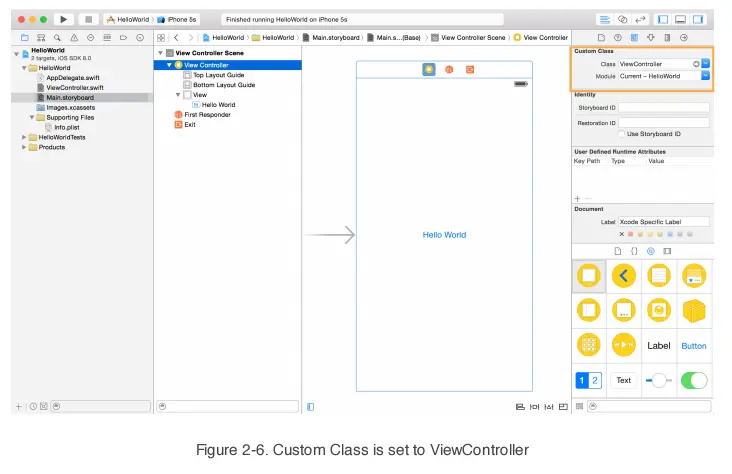This screenshot has height=474, width=732.
Task: Choose the red label color swatch
Action: coord(631,234)
